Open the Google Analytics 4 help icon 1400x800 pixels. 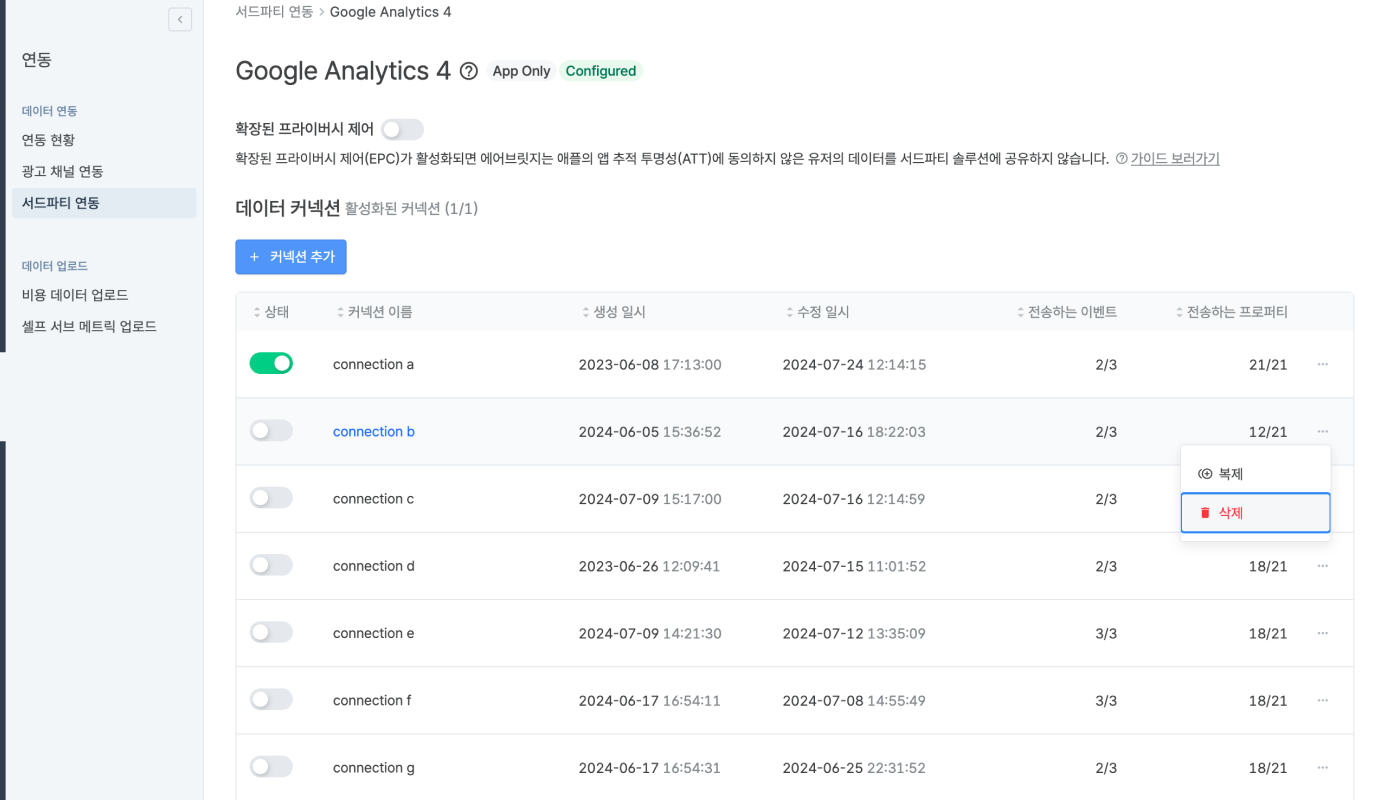(x=469, y=71)
